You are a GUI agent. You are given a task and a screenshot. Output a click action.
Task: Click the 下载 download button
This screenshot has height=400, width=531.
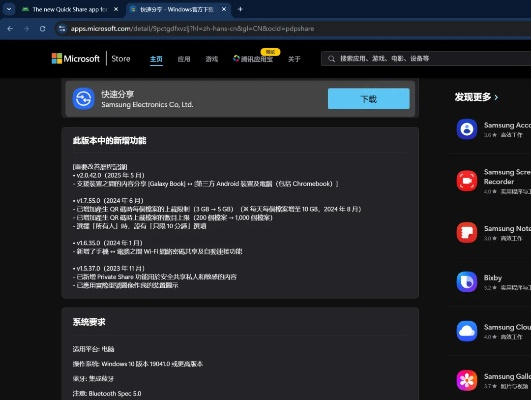(368, 99)
